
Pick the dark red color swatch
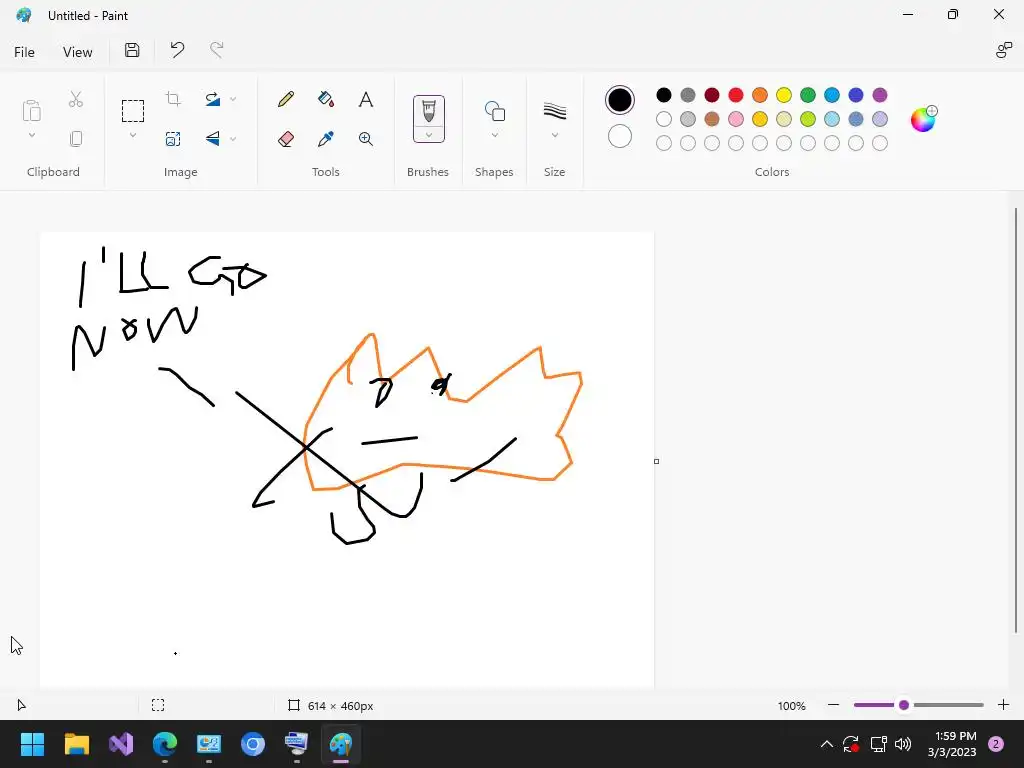[x=712, y=95]
